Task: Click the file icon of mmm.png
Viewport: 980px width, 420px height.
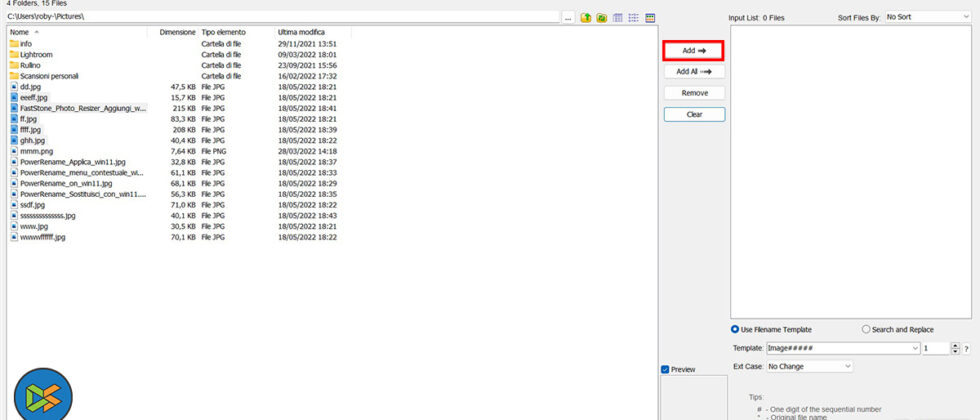Action: 14,151
